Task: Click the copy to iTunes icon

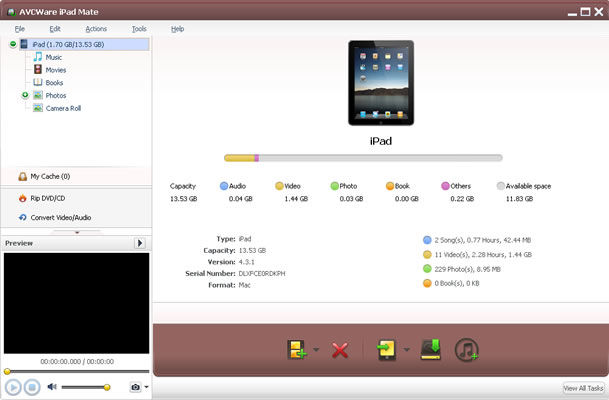Action: pos(466,350)
